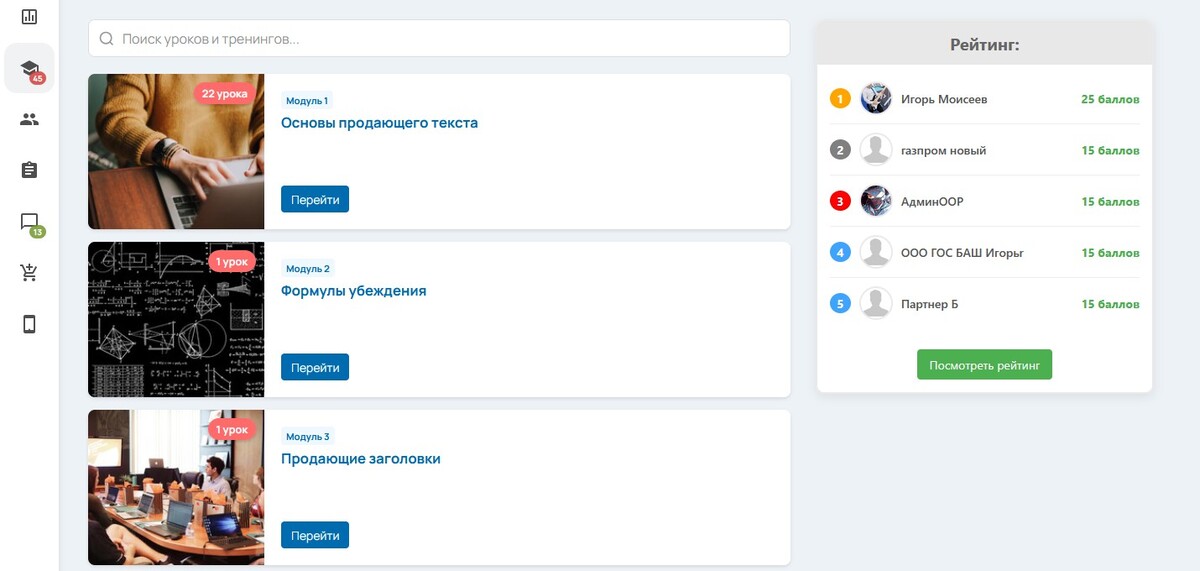
Task: Click Игорь Моисеев's avatar in rating
Action: 876,99
